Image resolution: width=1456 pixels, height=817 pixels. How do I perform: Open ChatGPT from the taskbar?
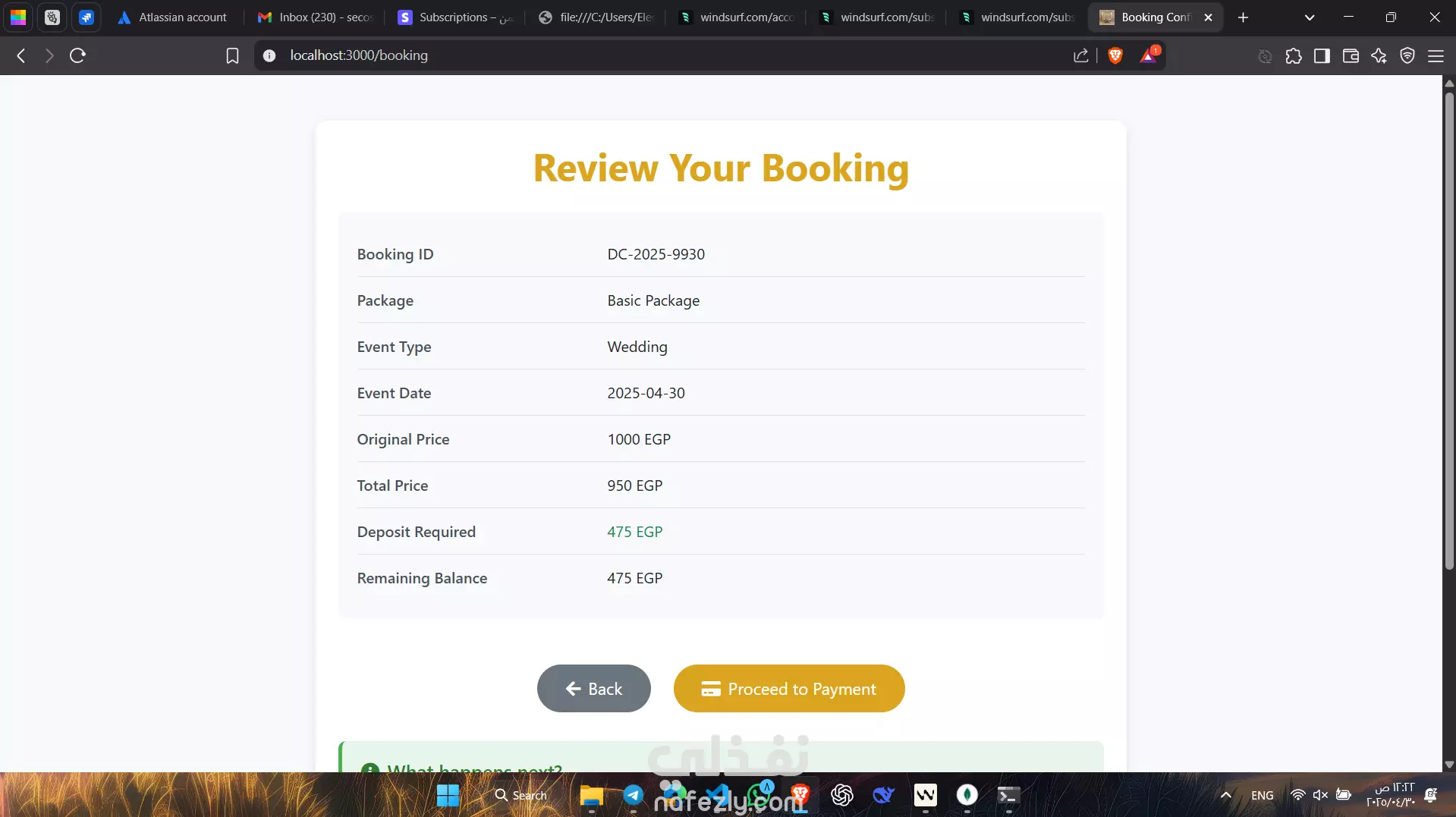click(841, 795)
